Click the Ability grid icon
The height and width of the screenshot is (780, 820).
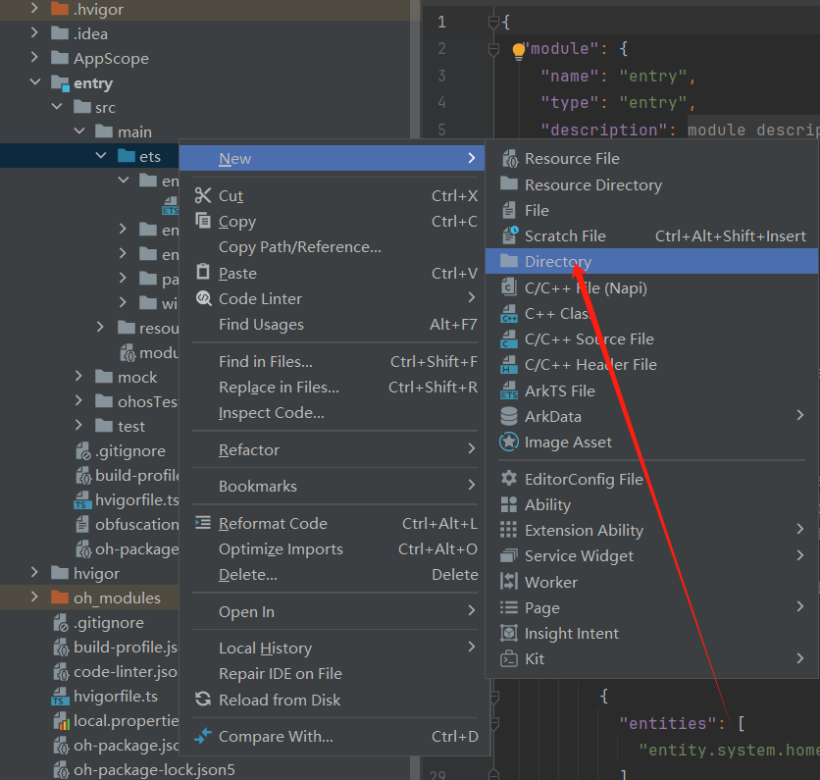tap(509, 504)
